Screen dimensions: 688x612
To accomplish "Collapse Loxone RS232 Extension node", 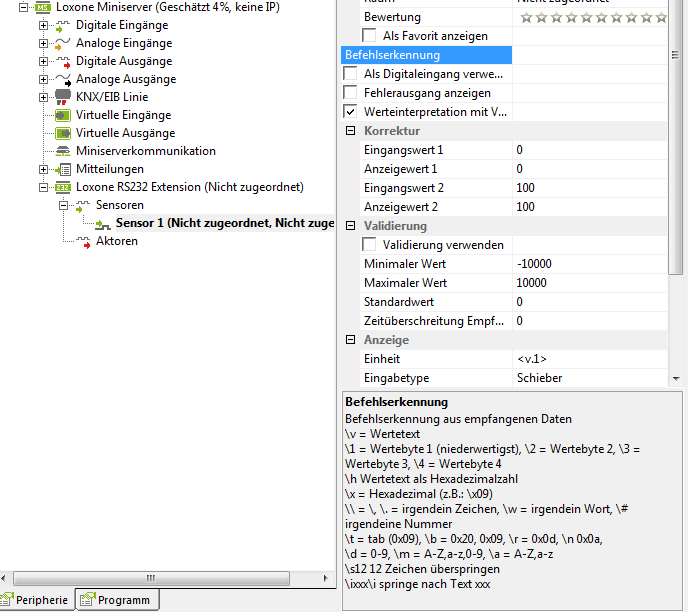I will (43, 187).
